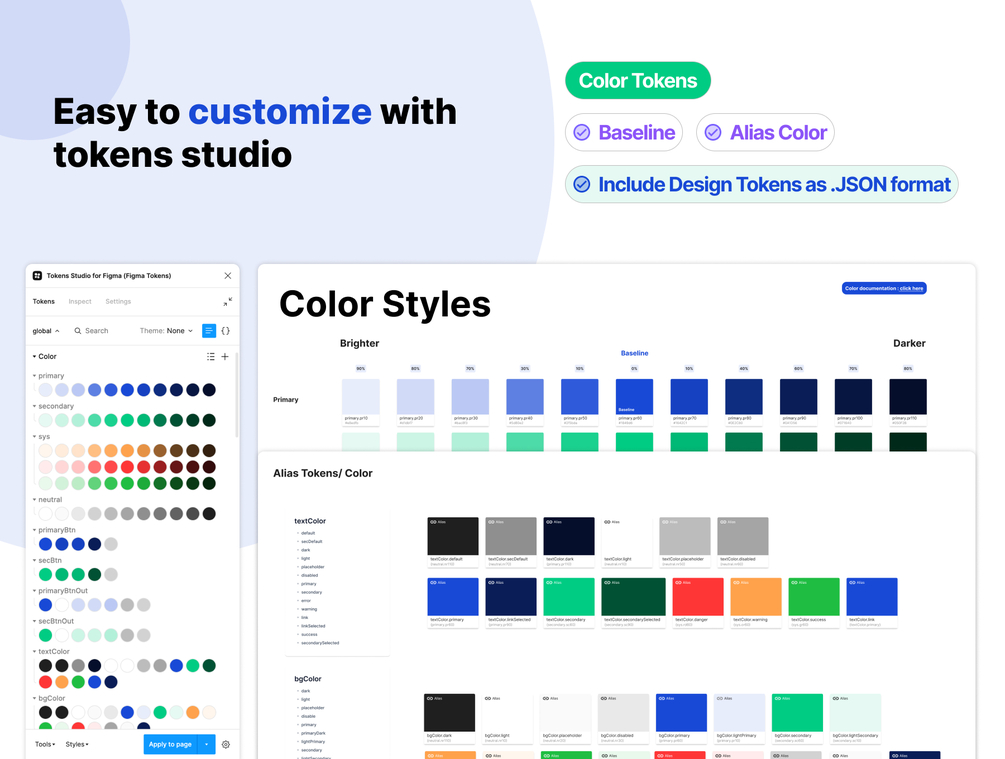This screenshot has width=1005, height=759.
Task: Switch to the Inspect tab
Action: (80, 301)
